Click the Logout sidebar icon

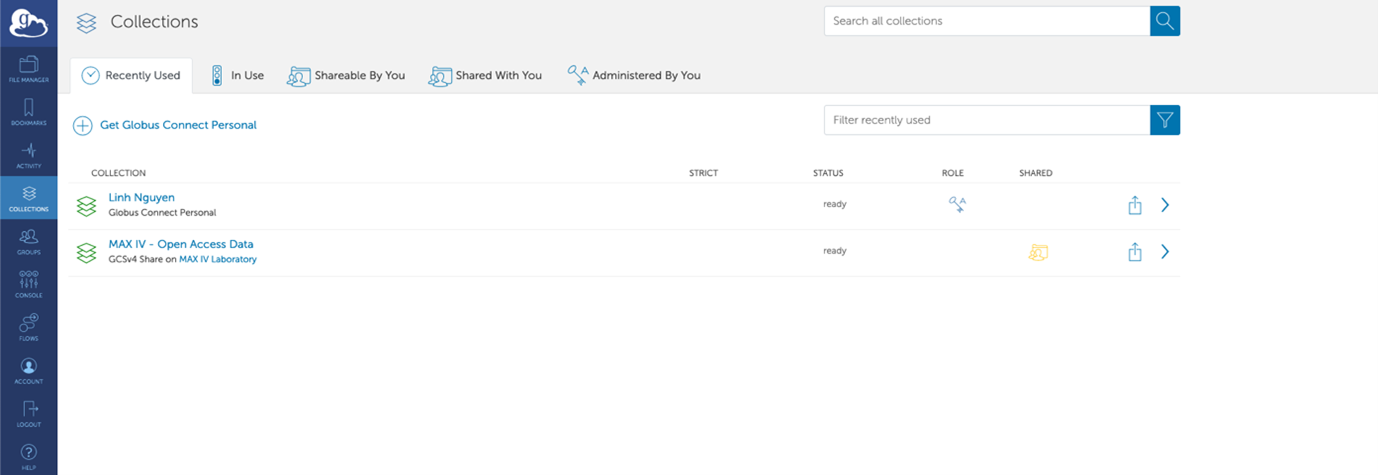point(28,413)
